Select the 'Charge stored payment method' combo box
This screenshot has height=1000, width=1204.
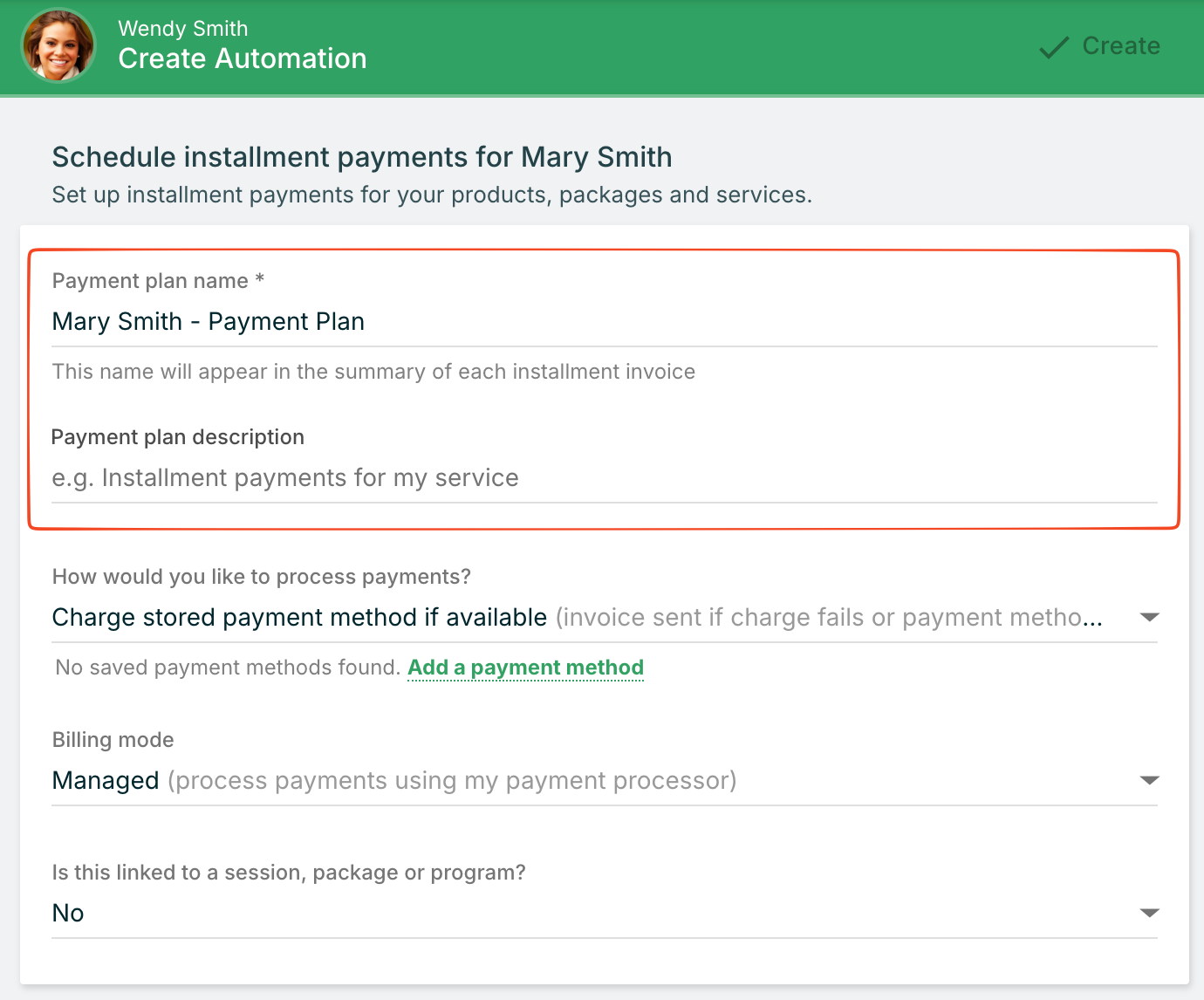pos(576,618)
